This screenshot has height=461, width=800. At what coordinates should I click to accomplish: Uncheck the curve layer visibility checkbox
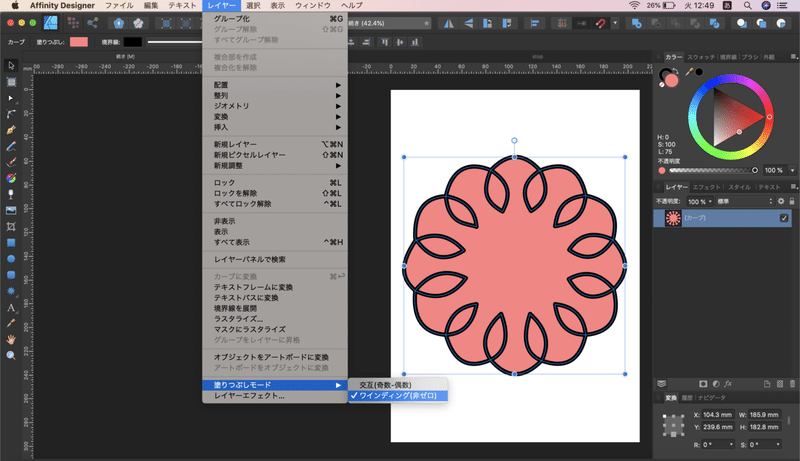click(x=784, y=218)
